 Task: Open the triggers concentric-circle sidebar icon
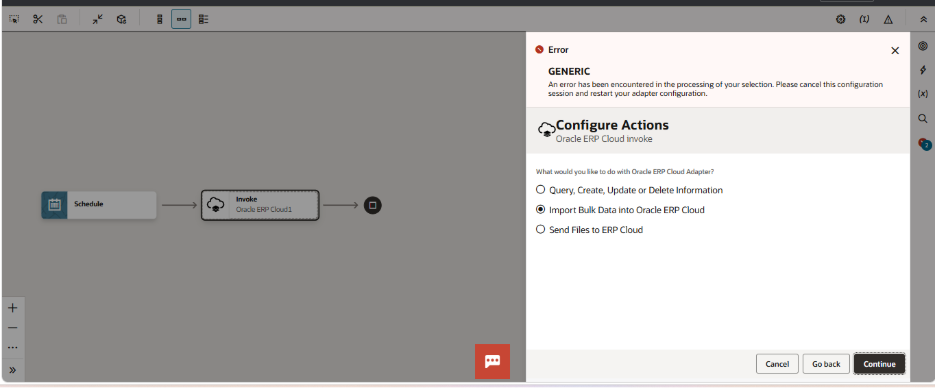[x=923, y=46]
